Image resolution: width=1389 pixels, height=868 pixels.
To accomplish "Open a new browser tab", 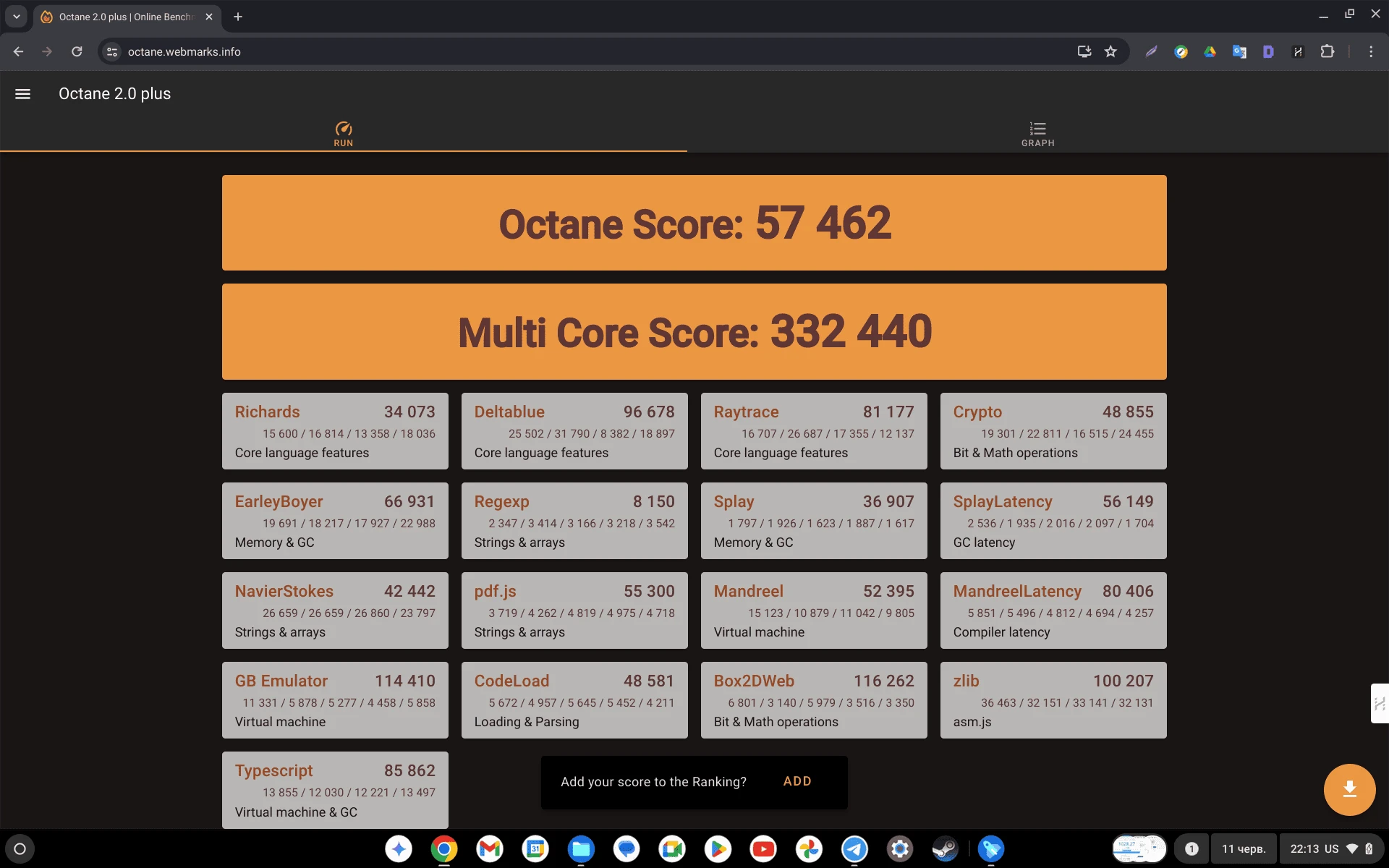I will (x=238, y=17).
